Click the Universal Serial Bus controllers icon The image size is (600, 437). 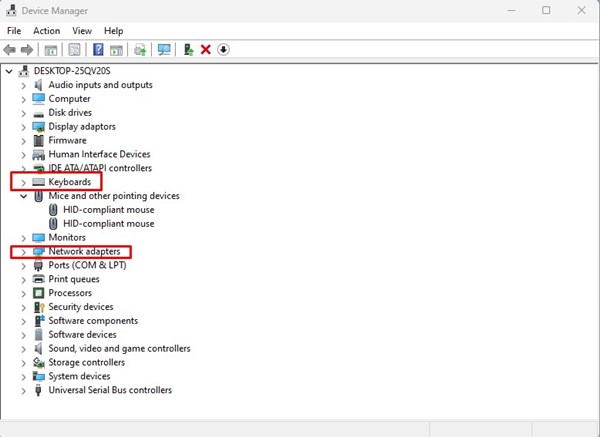(38, 390)
